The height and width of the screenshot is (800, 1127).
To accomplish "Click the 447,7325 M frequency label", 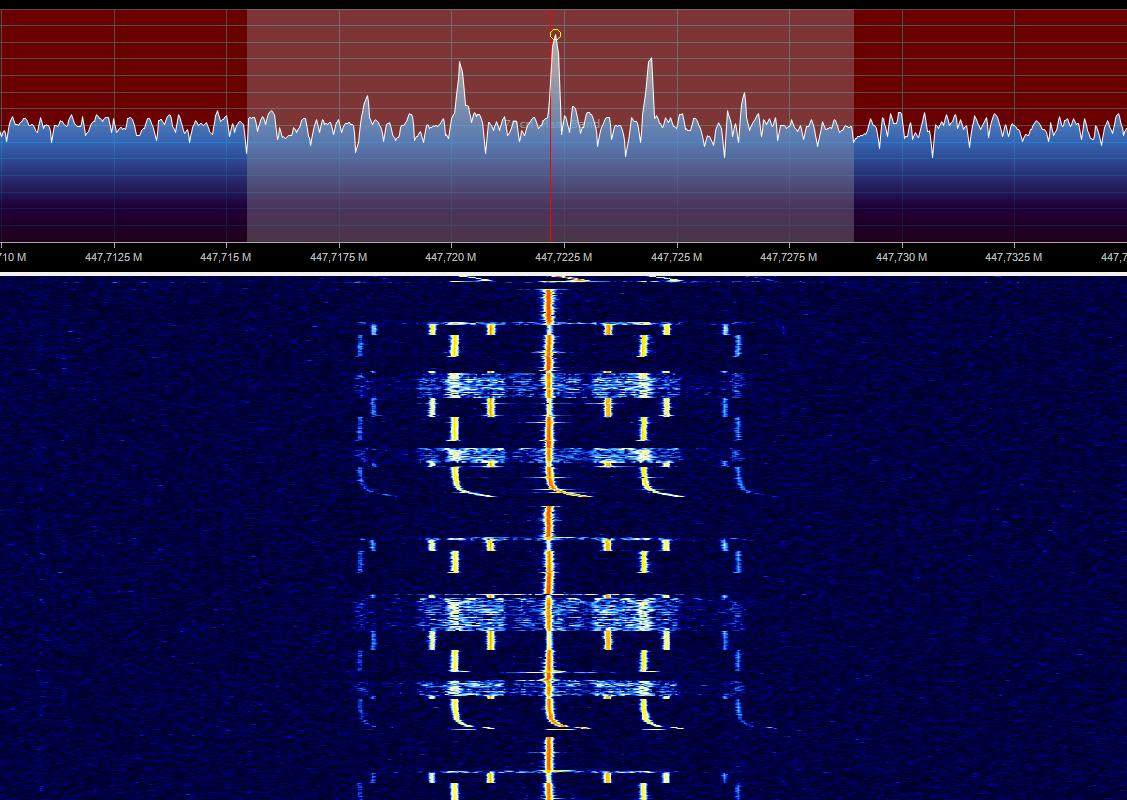I will coord(1013,257).
